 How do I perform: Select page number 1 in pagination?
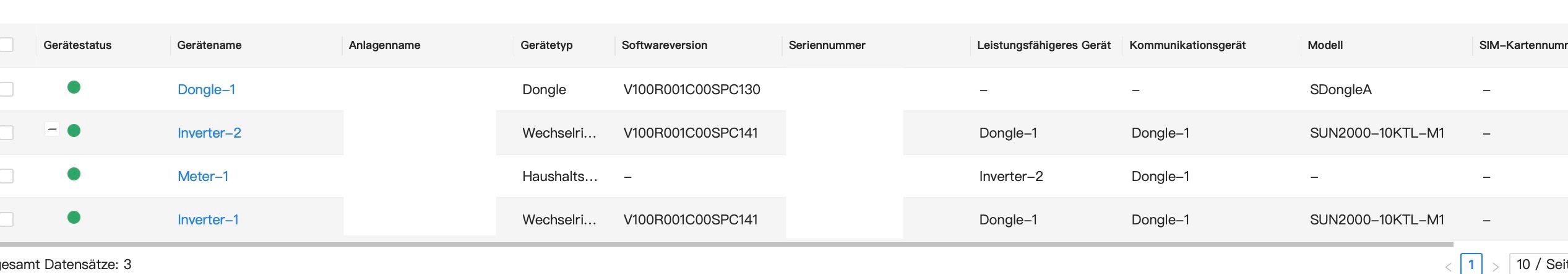coord(1471,265)
